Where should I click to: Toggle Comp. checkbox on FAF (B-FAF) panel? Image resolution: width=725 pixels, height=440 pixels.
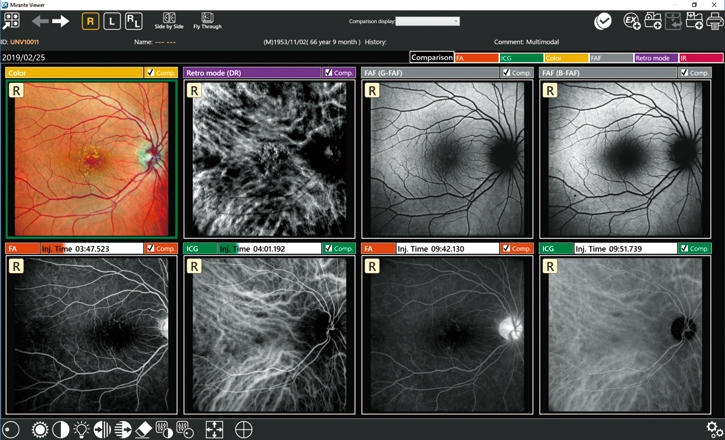[685, 73]
